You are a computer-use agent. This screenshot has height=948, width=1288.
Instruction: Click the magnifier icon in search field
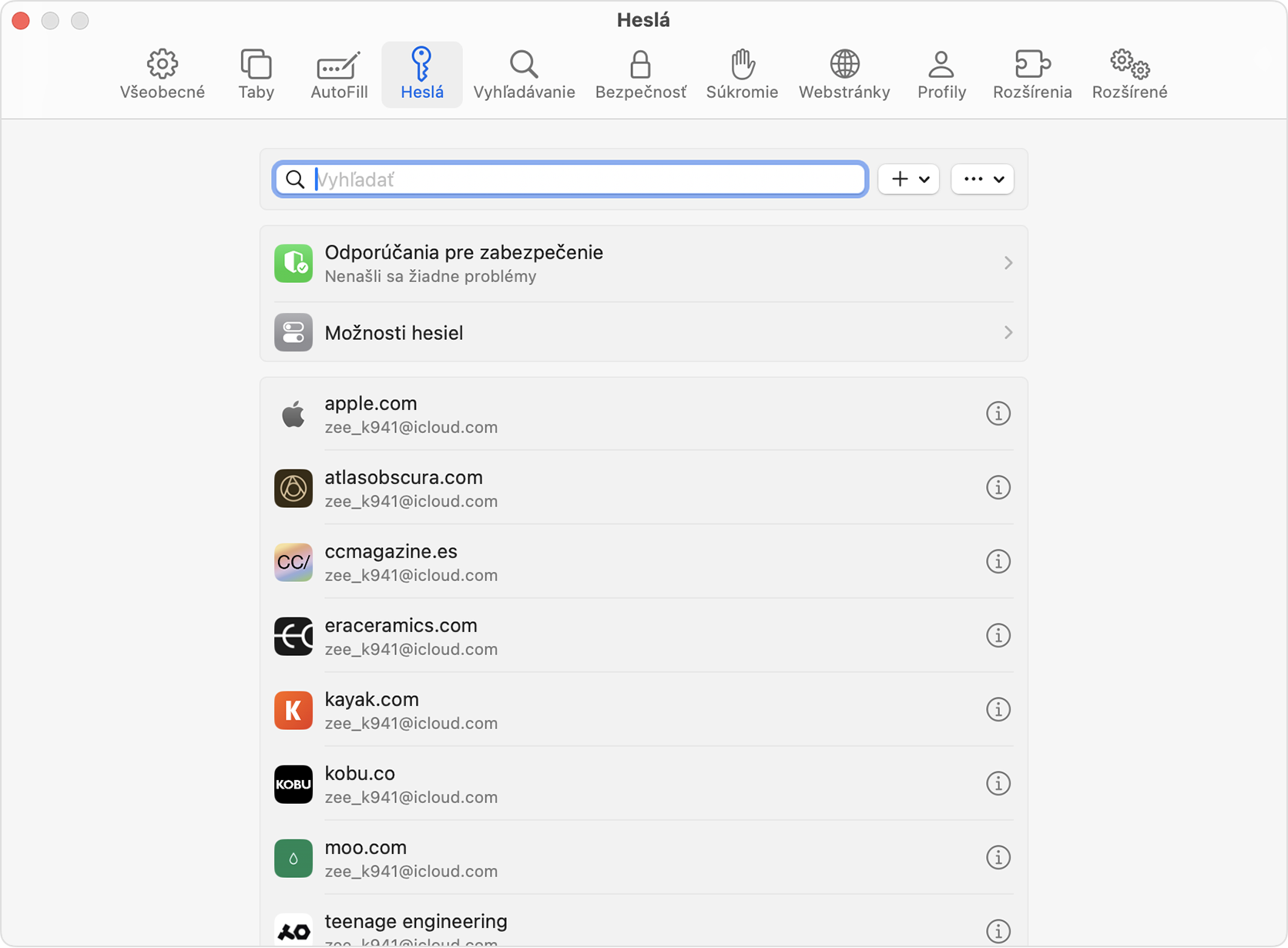tap(295, 180)
